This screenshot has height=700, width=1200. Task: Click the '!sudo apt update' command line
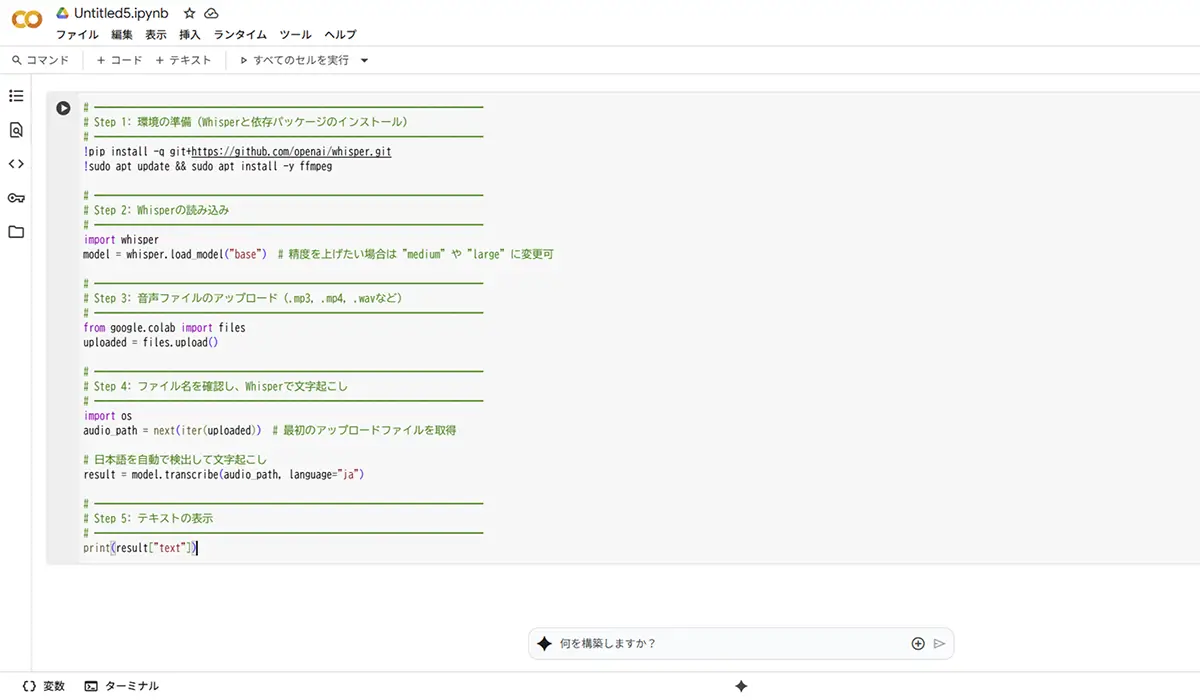coord(208,166)
